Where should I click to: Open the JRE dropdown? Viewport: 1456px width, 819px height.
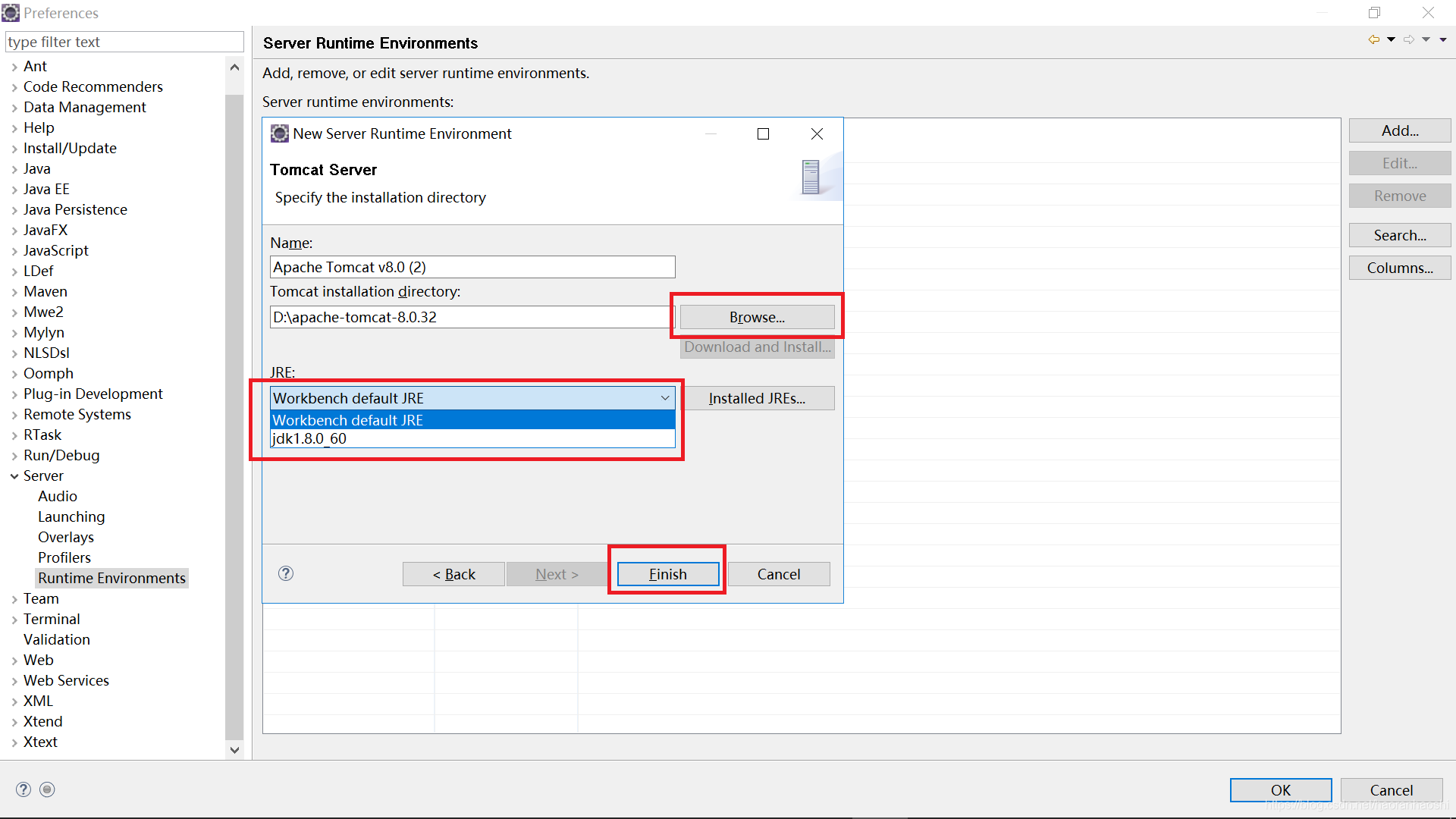664,397
